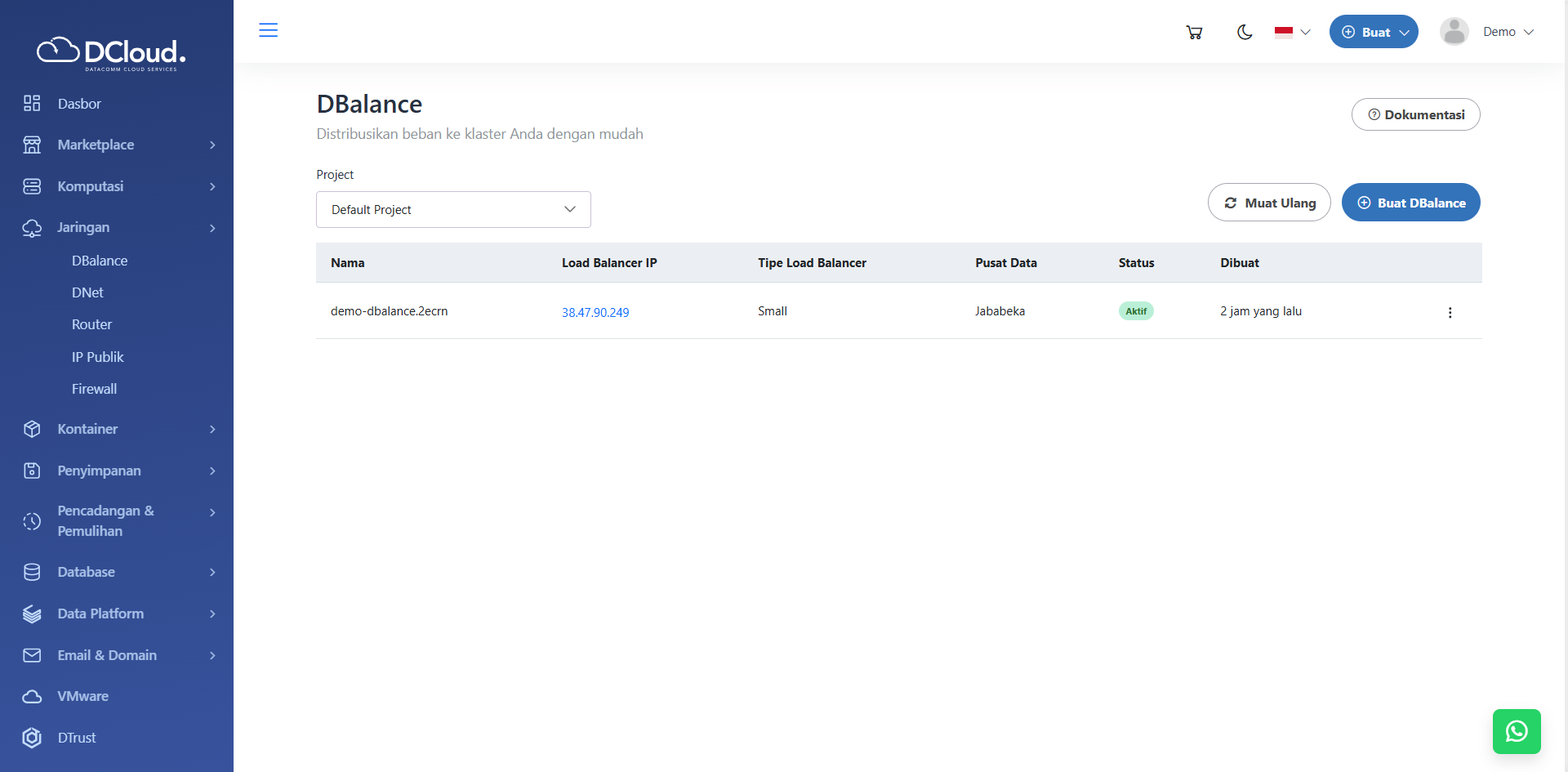The width and height of the screenshot is (1568, 772).
Task: Open language flag dropdown
Action: point(1292,33)
